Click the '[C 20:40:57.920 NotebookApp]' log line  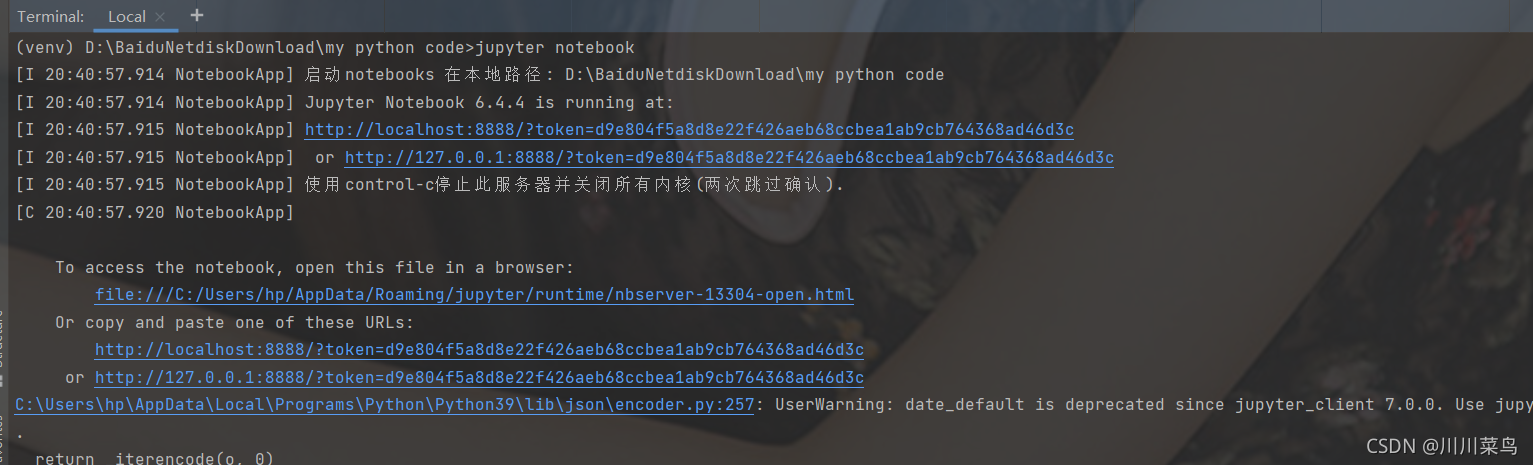[x=155, y=213]
